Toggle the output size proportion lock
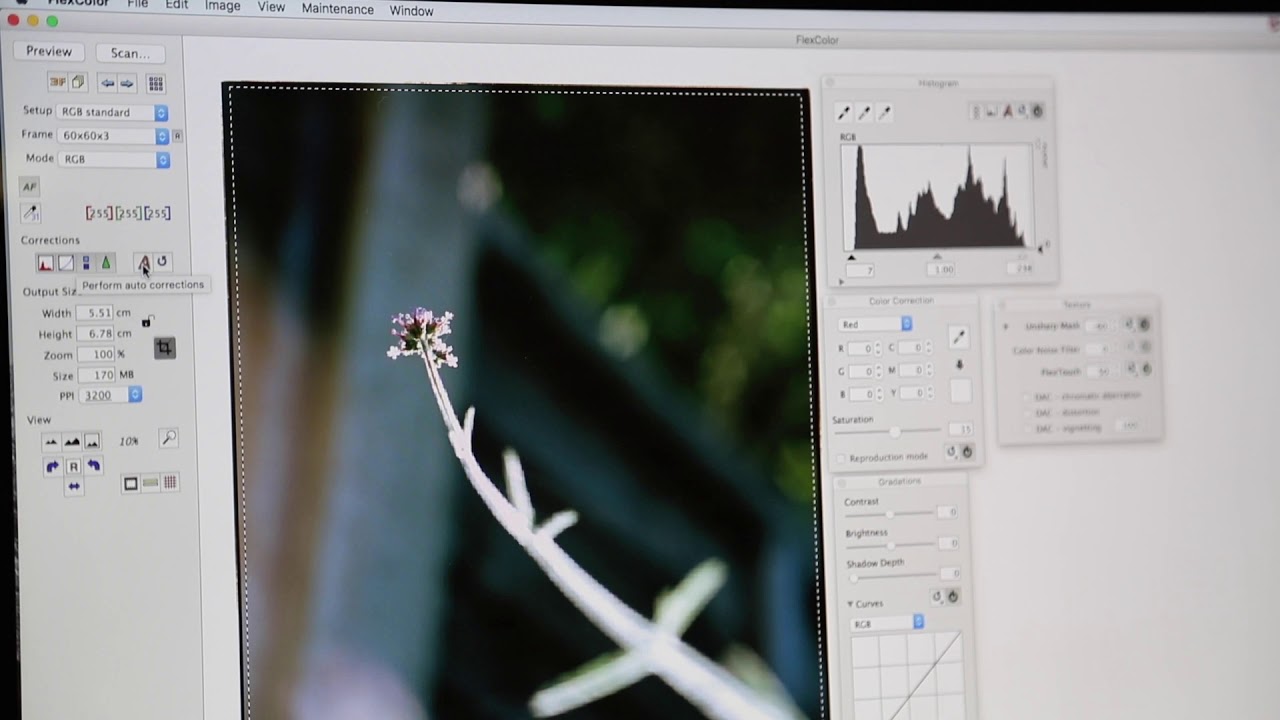Viewport: 1280px width, 720px height. 147,320
